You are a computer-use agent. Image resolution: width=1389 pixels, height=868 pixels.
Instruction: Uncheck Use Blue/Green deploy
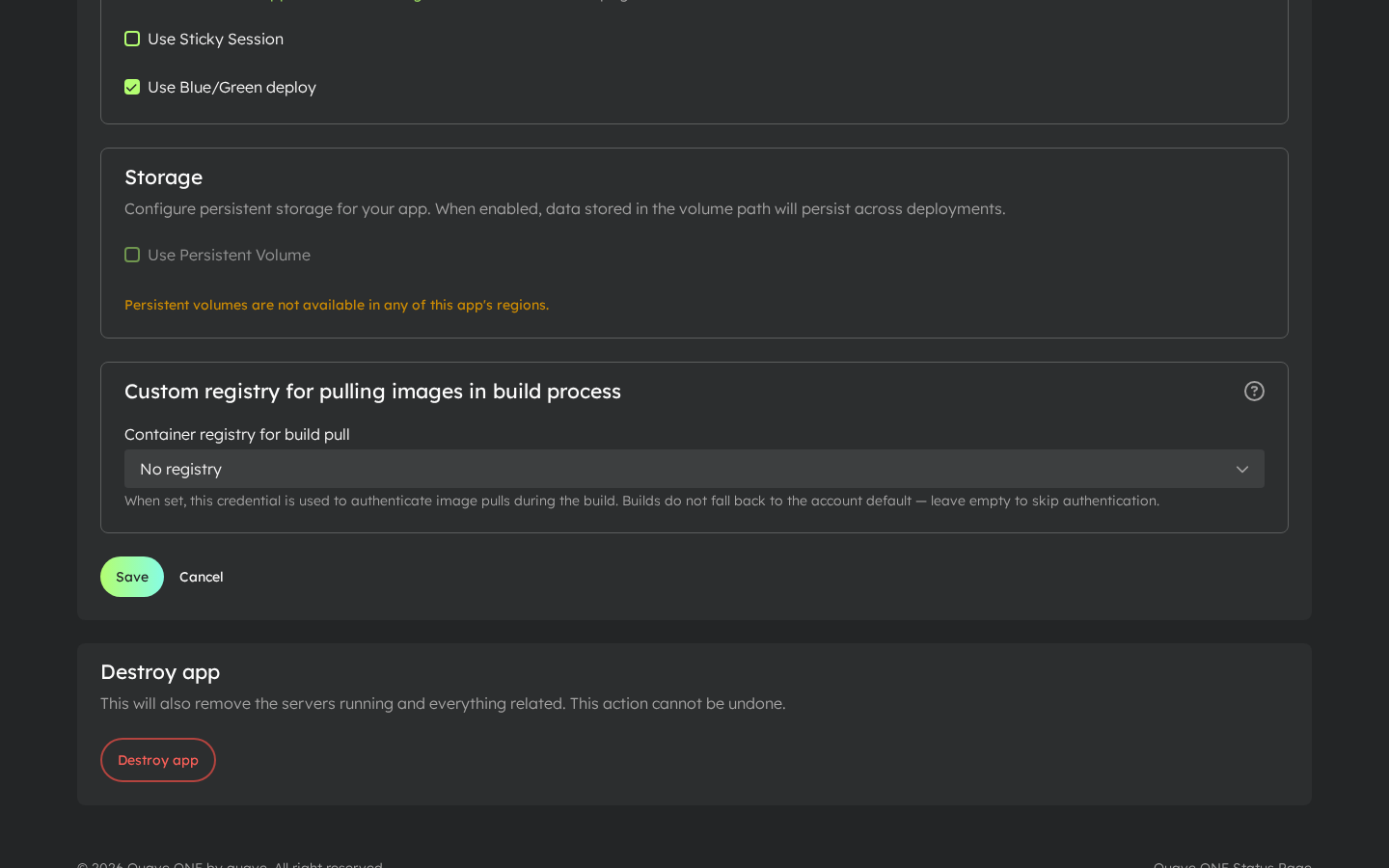pyautogui.click(x=132, y=87)
